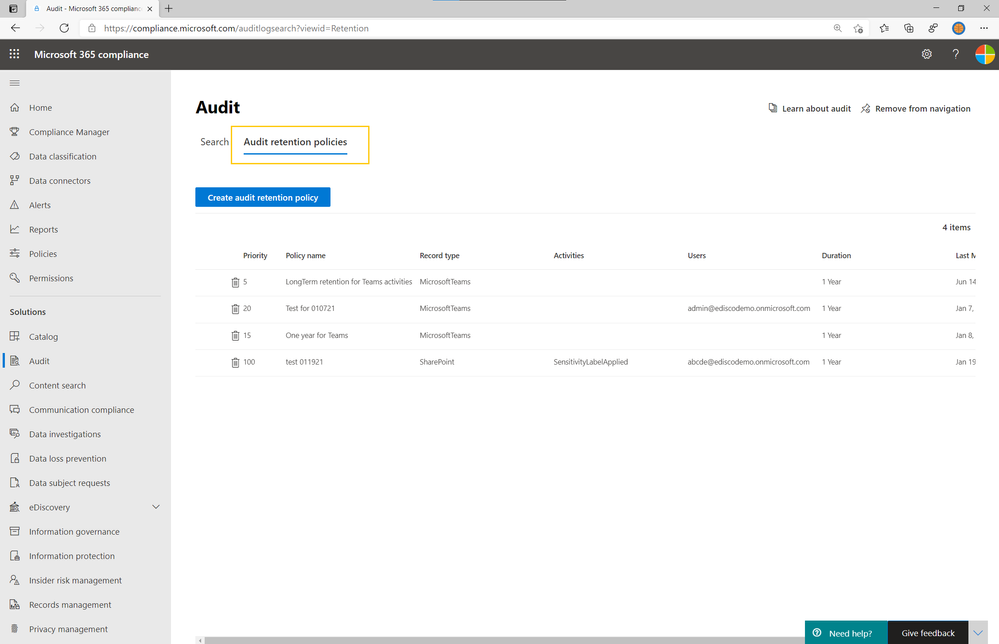This screenshot has height=644, width=999.
Task: Sort by the Policy name column header
Action: point(305,255)
